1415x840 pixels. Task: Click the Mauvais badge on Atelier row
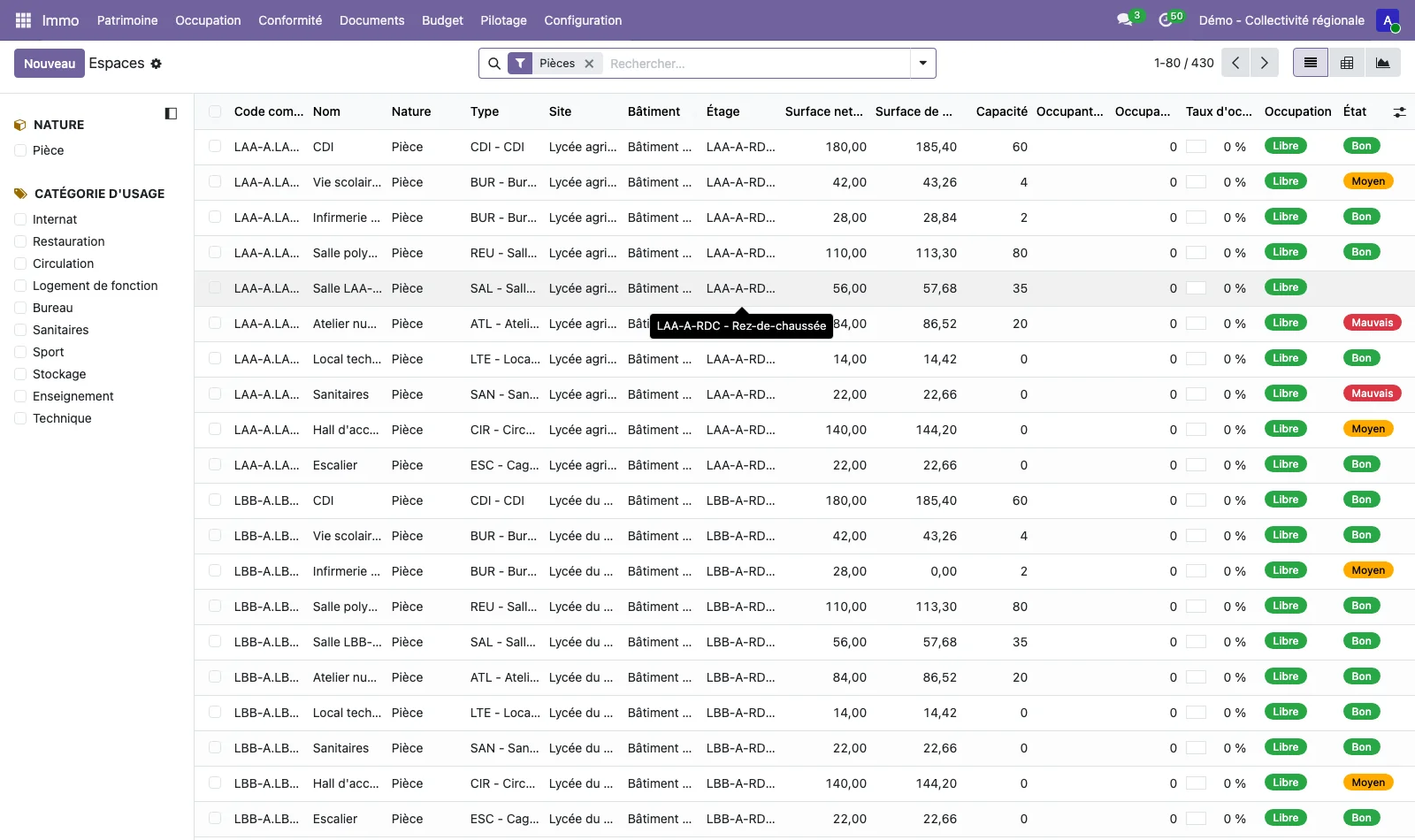(x=1372, y=323)
